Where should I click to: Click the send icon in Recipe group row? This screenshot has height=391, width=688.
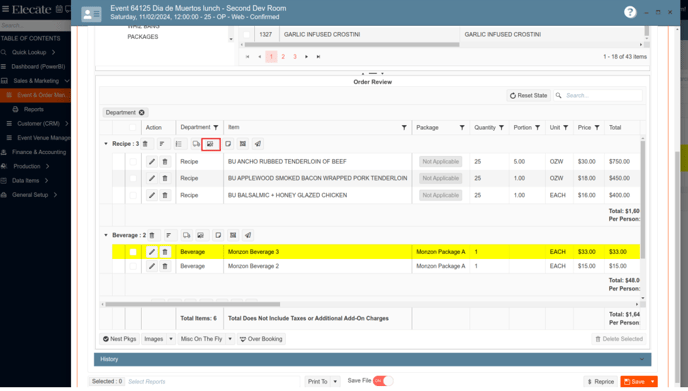[x=258, y=144]
